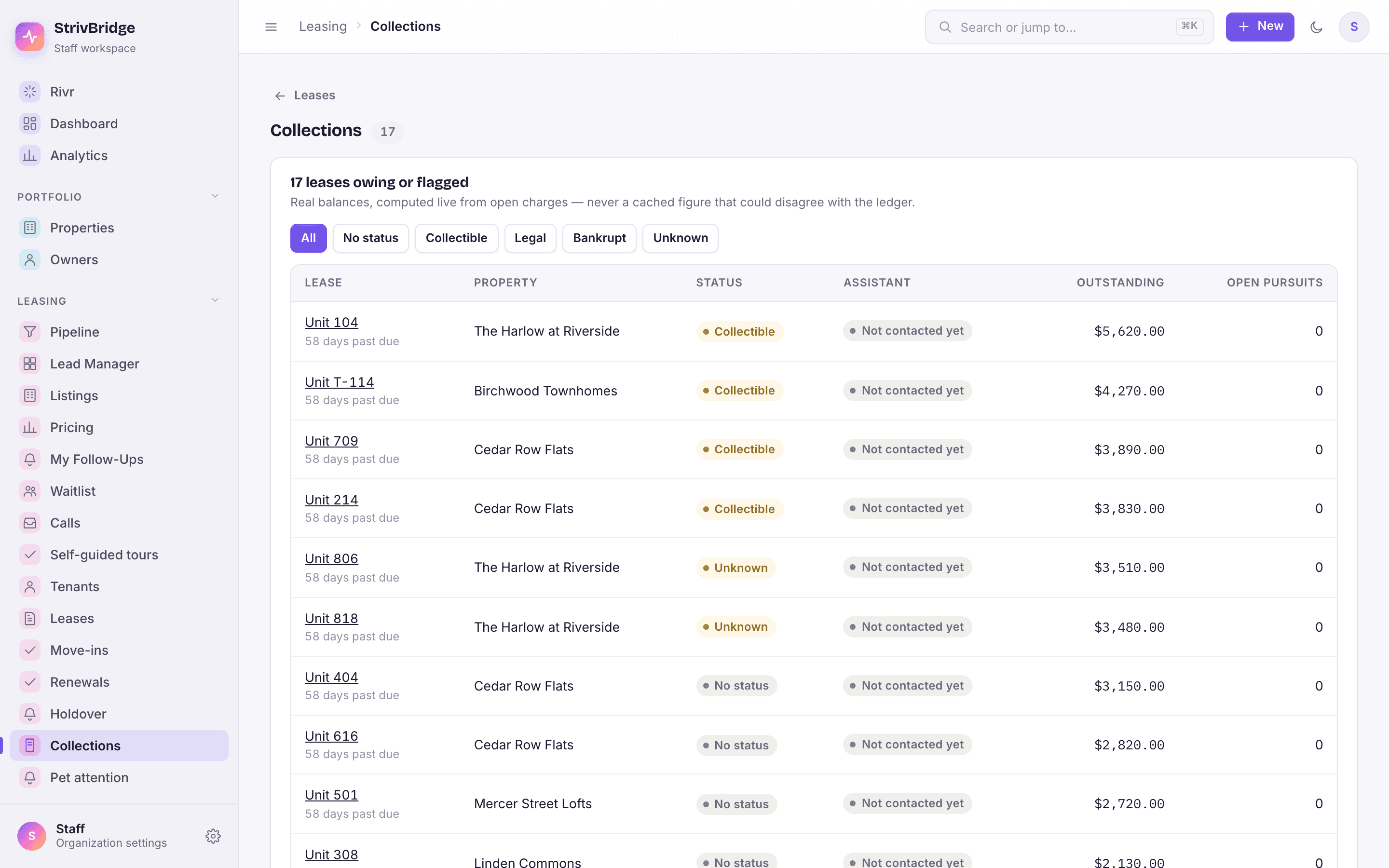1389x868 pixels.
Task: Open Unit T-114 lease link
Action: (339, 382)
